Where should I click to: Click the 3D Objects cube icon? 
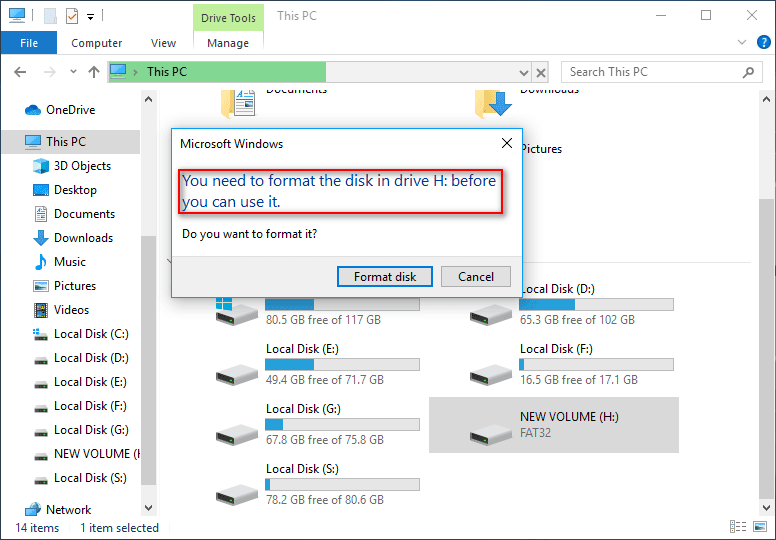click(x=41, y=166)
